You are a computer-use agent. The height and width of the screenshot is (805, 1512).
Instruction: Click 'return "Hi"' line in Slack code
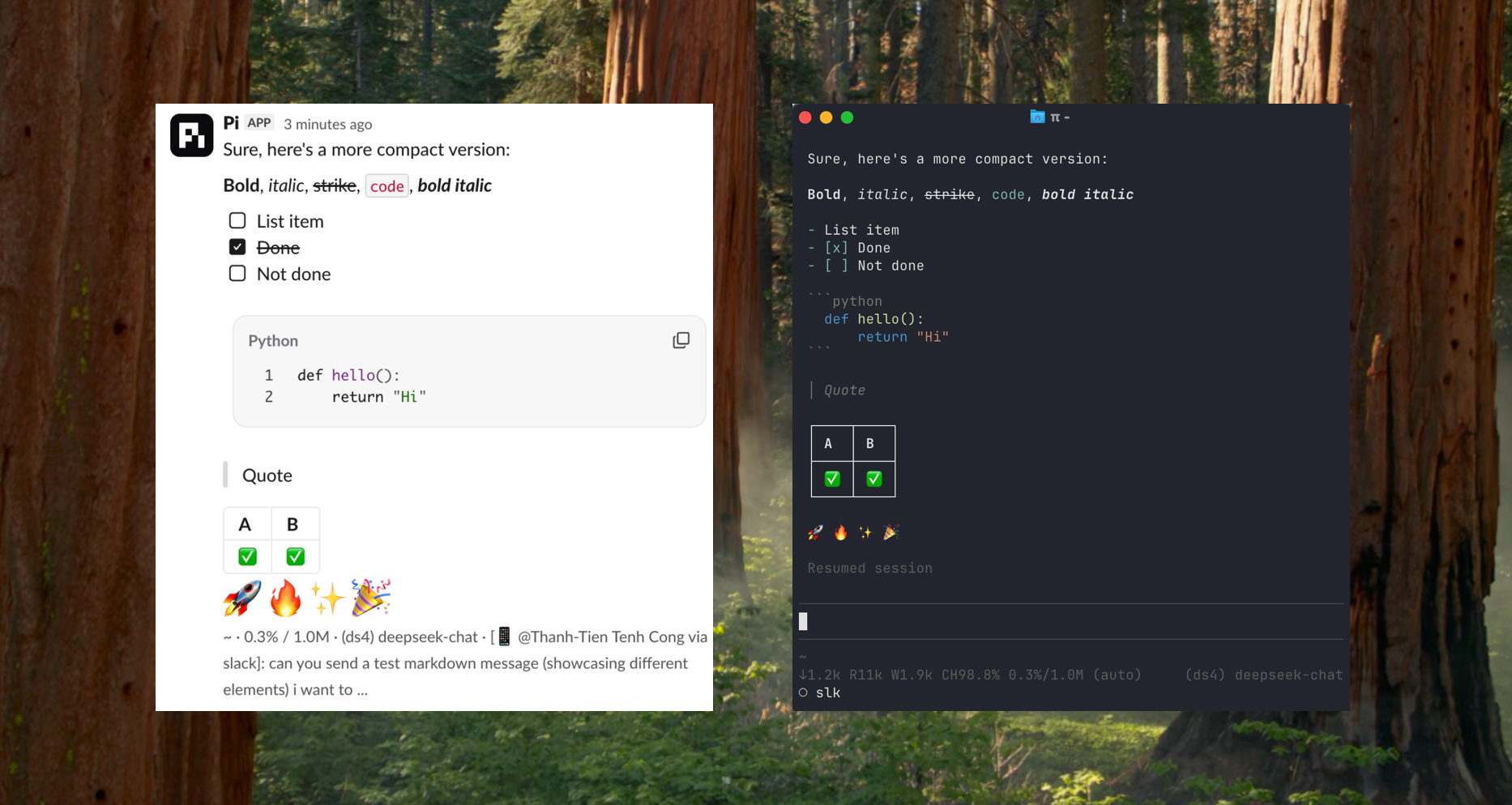click(378, 397)
